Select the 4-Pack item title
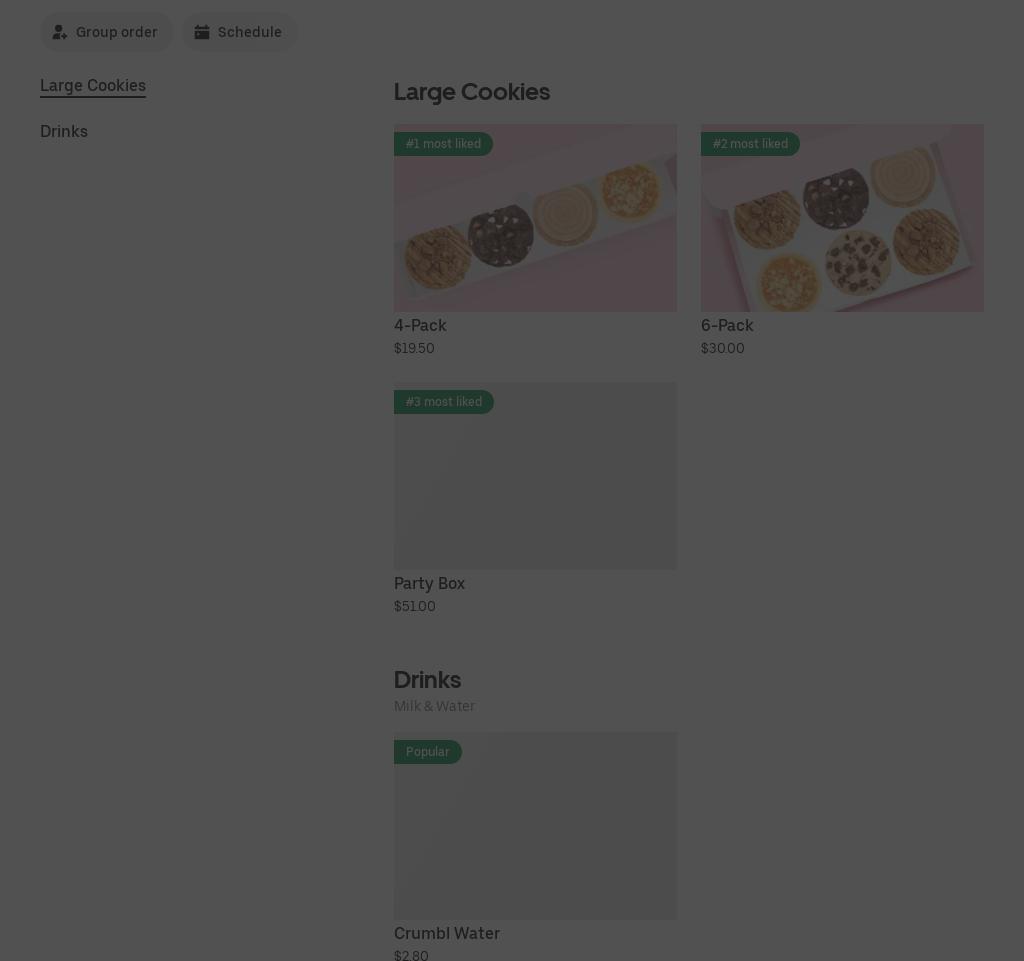The height and width of the screenshot is (961, 1024). (x=420, y=325)
